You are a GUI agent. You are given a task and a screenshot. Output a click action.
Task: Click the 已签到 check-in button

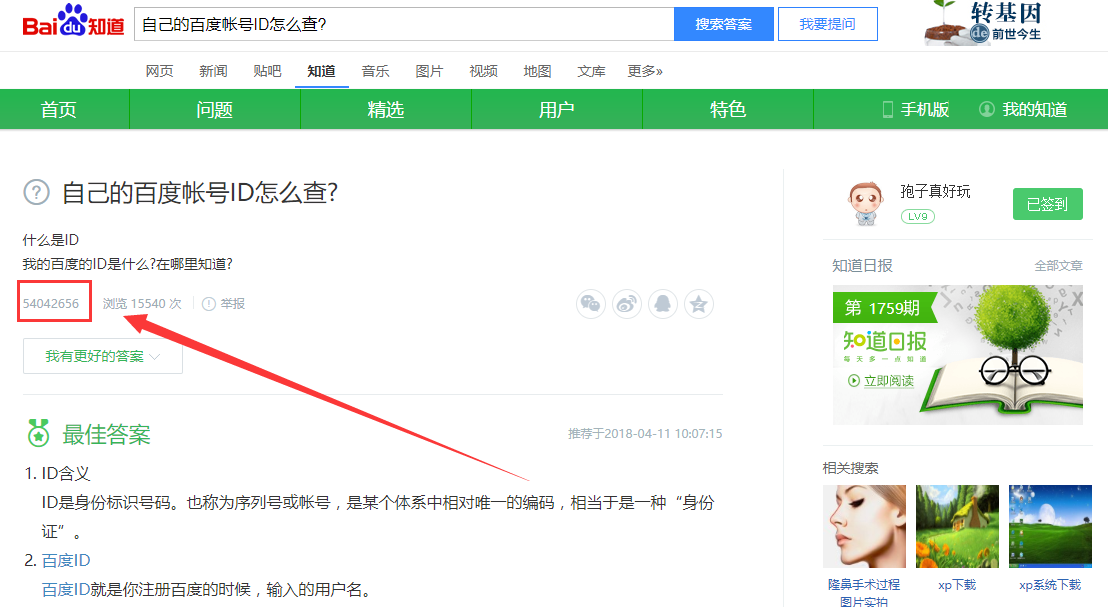click(1047, 204)
